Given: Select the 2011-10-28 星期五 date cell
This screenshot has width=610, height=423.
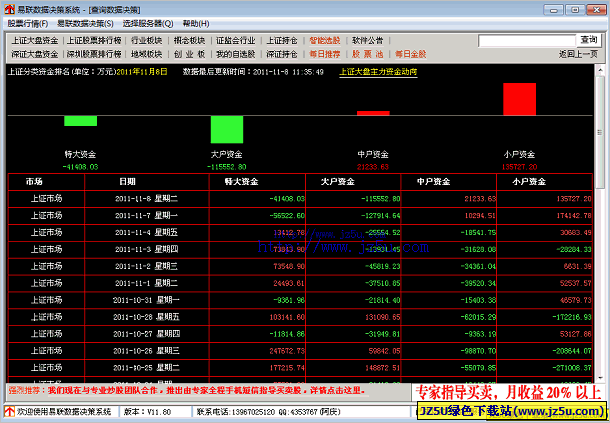Looking at the screenshot, I should pos(147,317).
